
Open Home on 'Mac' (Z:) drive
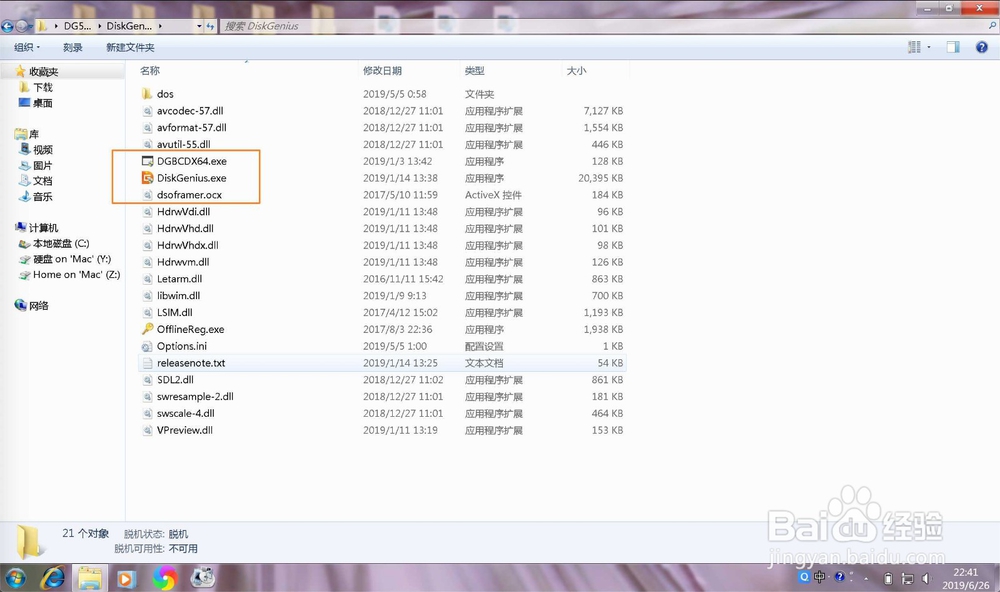click(77, 275)
